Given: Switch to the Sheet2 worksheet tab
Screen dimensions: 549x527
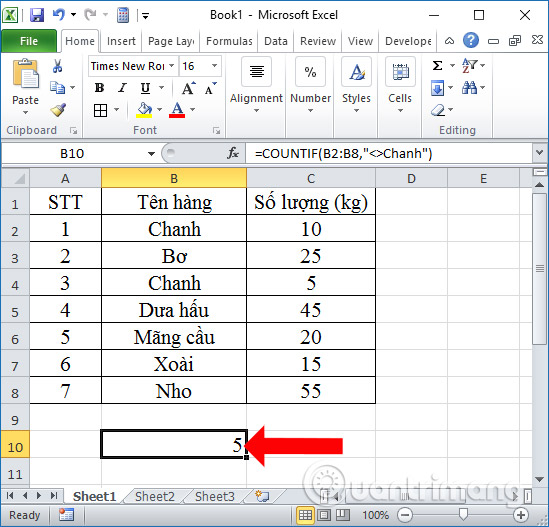Looking at the screenshot, I should [155, 496].
